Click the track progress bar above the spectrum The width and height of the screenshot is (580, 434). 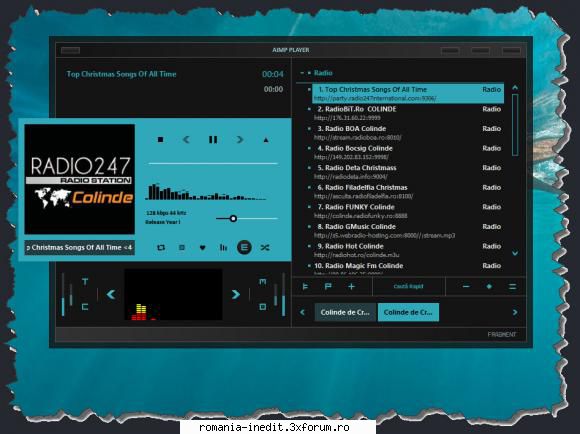click(213, 163)
